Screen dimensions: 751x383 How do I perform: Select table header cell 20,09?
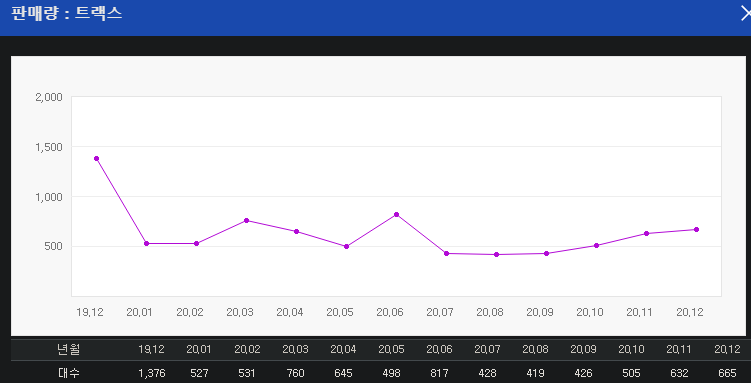(583, 349)
